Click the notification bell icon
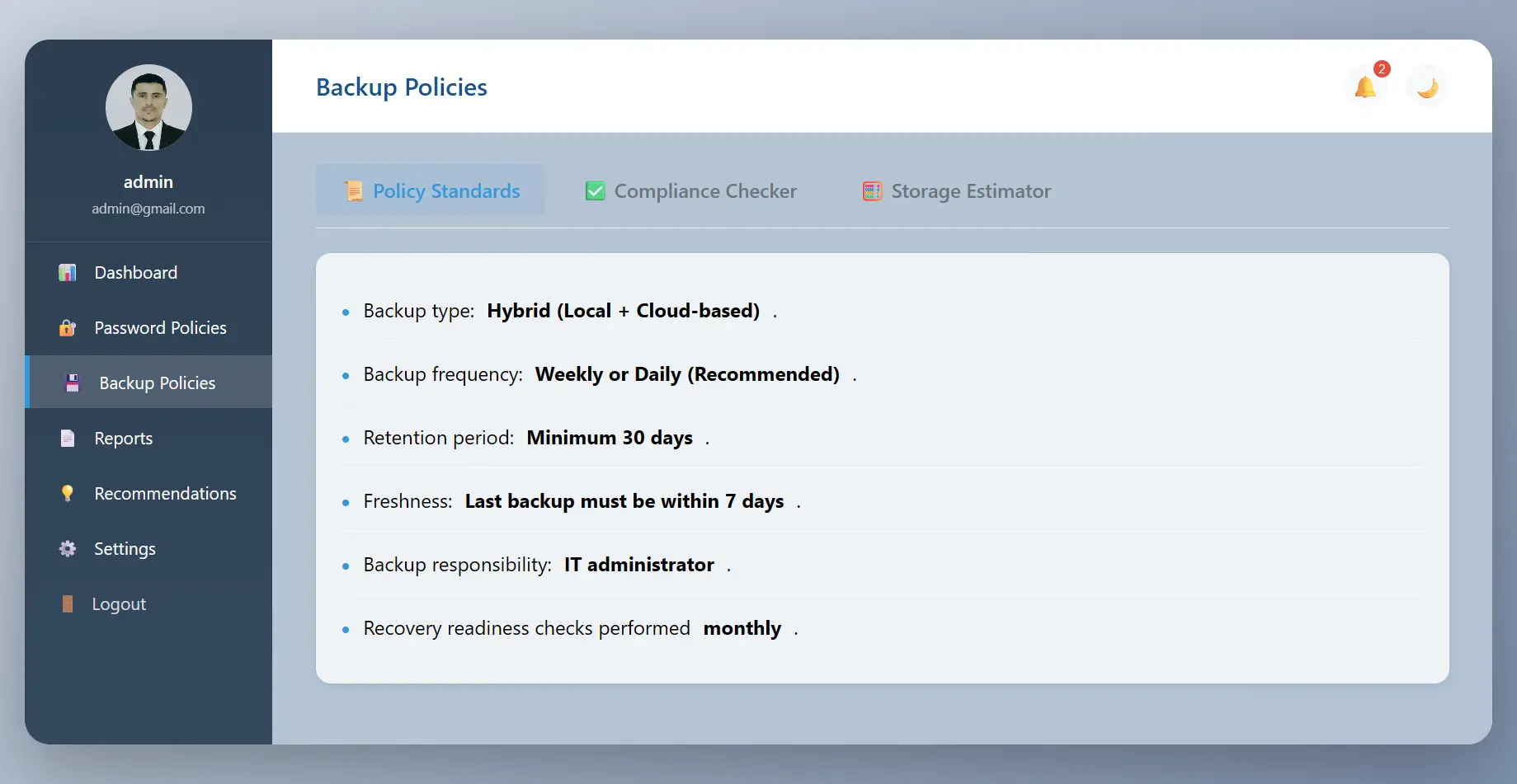Viewport: 1517px width, 784px height. [x=1365, y=87]
